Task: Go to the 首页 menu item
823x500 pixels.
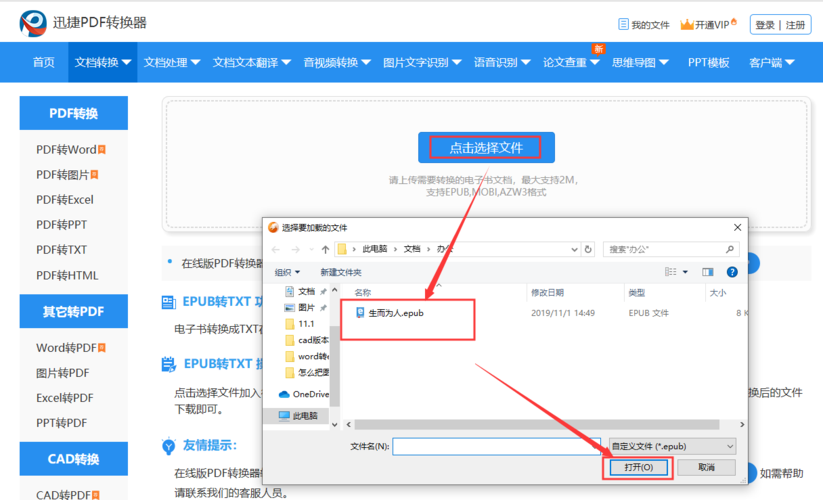Action: click(x=43, y=62)
